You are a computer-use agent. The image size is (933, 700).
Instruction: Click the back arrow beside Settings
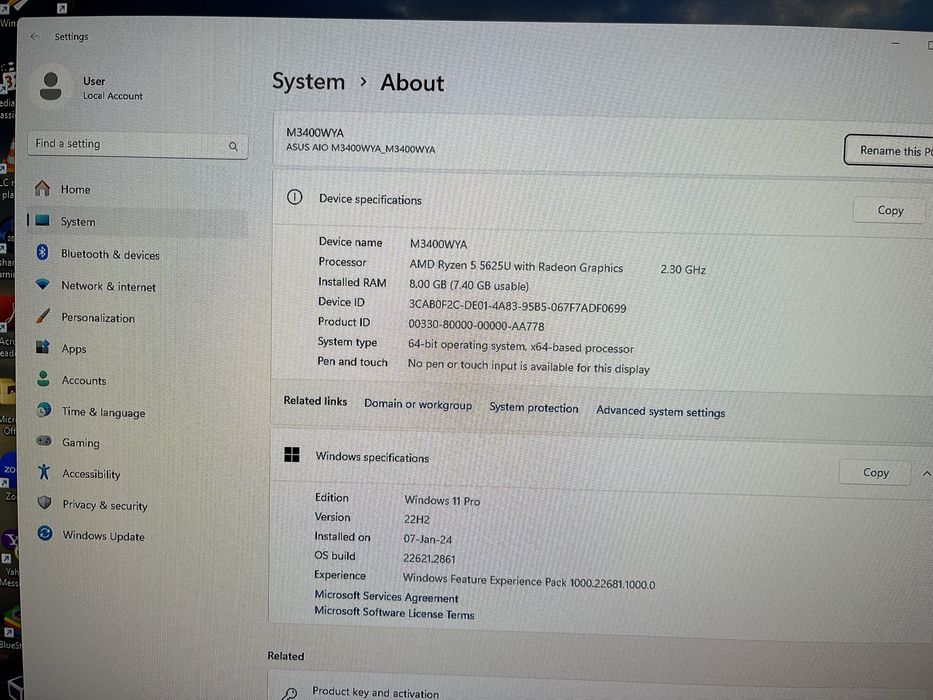(35, 36)
